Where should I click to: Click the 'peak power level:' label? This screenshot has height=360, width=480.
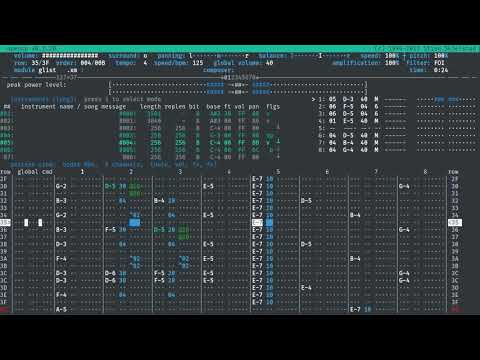[x=36, y=85]
